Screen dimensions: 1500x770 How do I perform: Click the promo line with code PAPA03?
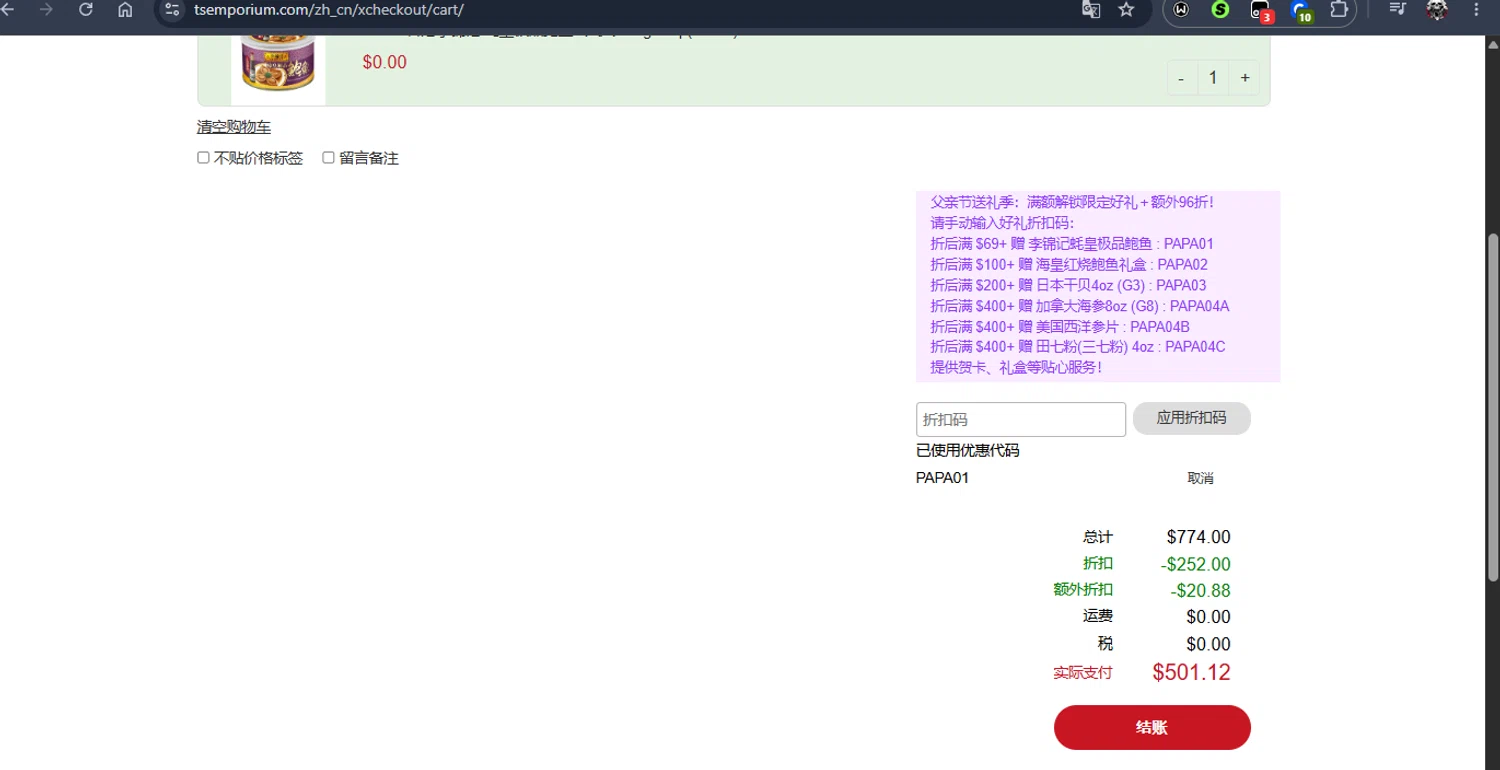coord(1068,285)
